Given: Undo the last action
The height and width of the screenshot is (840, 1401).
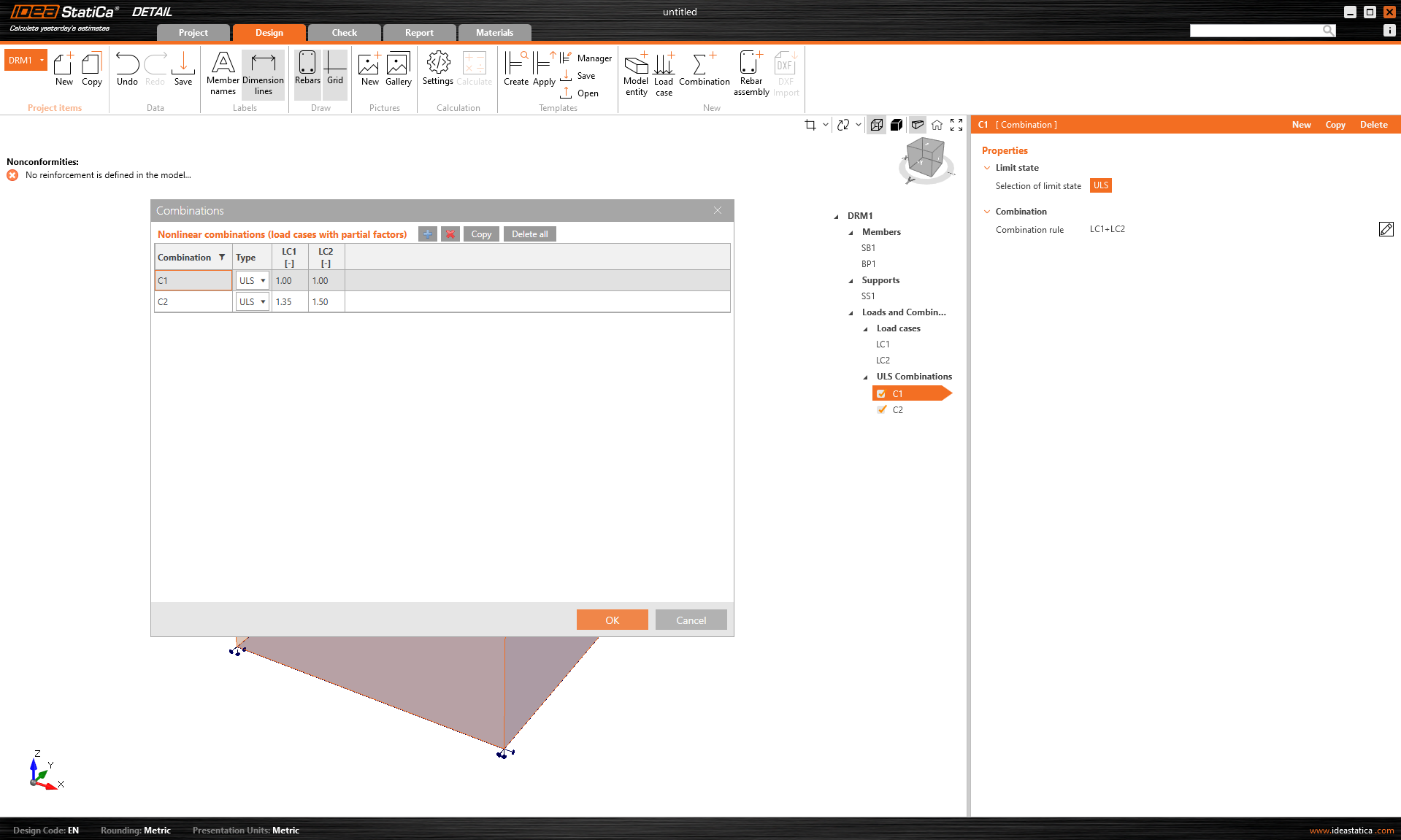Looking at the screenshot, I should click(127, 69).
